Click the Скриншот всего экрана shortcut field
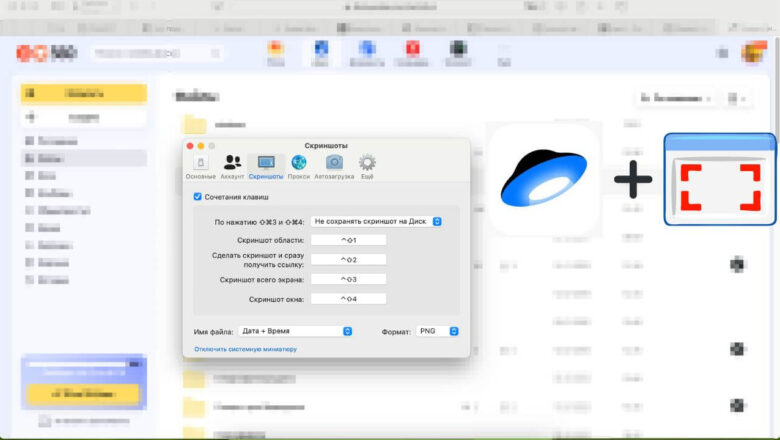Viewport: 780px width, 440px height. tap(349, 279)
